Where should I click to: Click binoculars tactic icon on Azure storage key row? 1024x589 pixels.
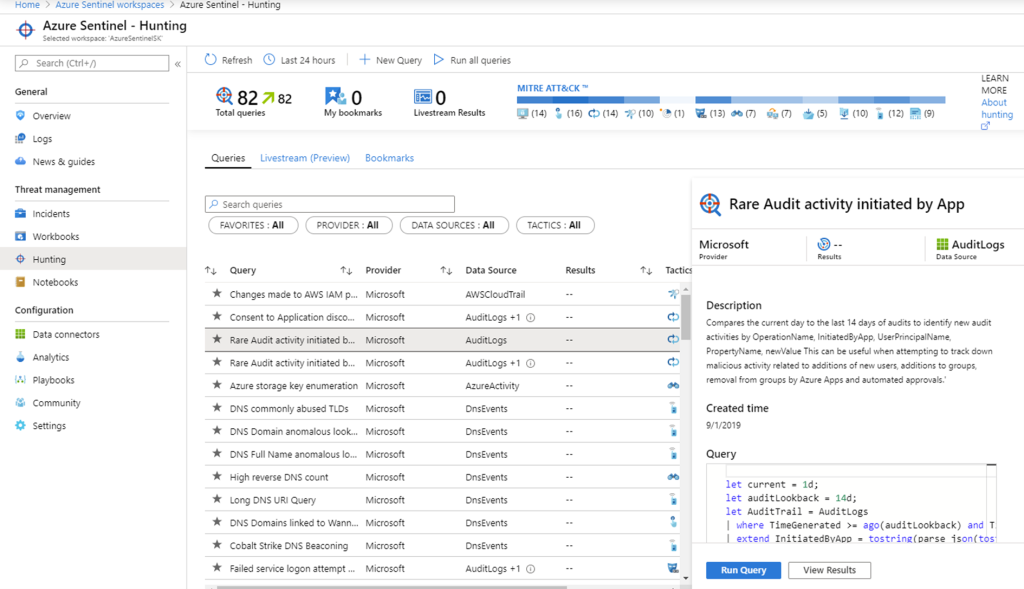pyautogui.click(x=673, y=386)
